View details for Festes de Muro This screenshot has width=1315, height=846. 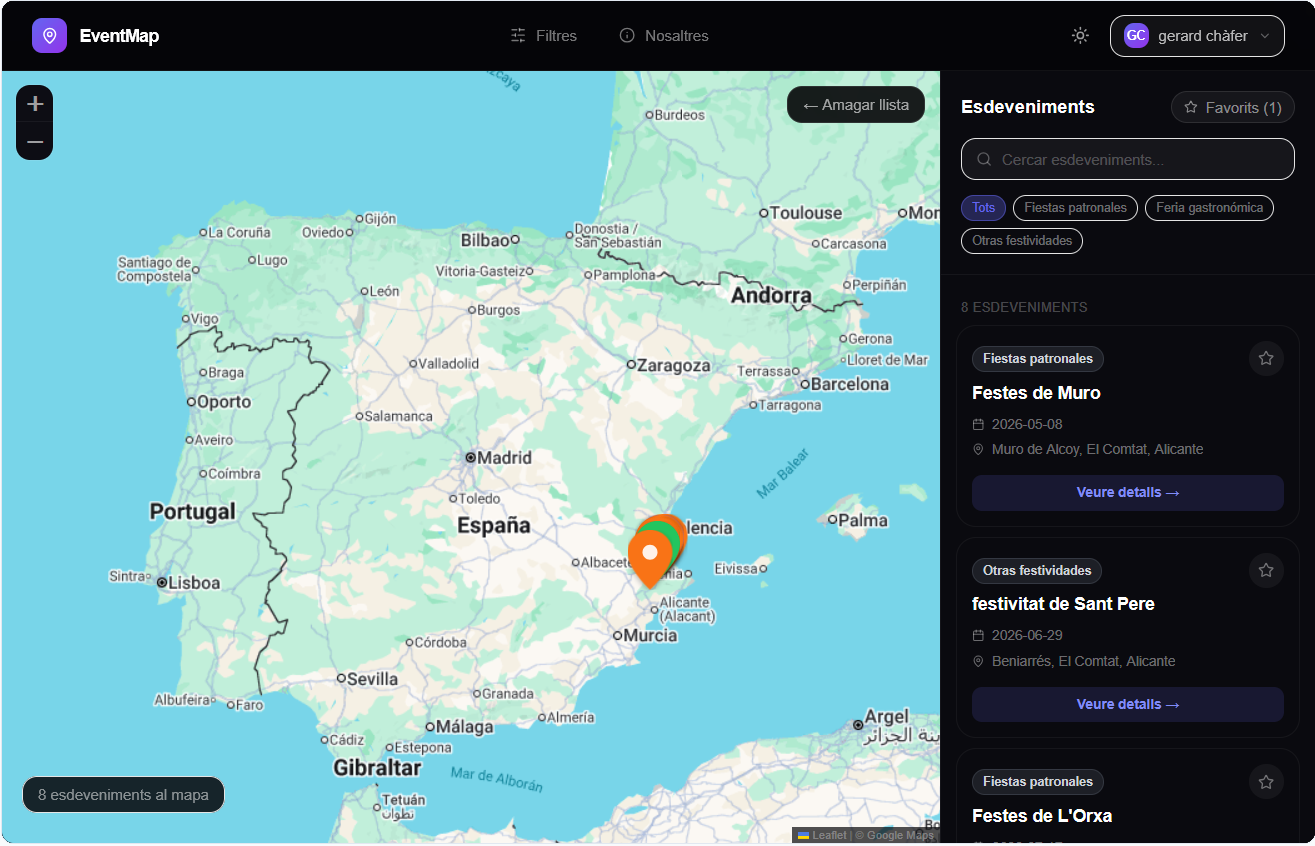(x=1128, y=493)
